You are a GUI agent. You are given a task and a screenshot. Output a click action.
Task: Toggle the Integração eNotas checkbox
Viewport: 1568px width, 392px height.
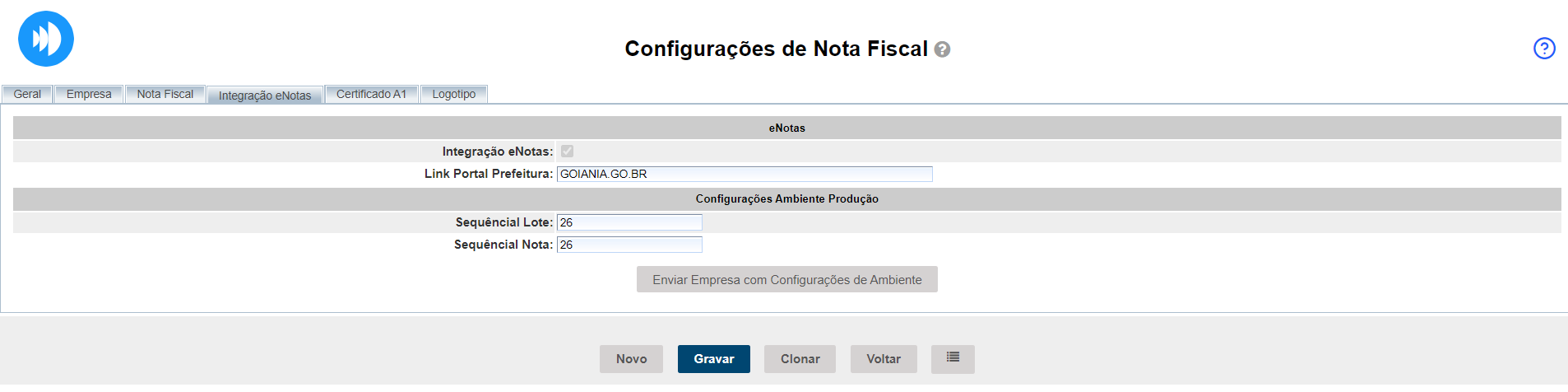coord(567,151)
